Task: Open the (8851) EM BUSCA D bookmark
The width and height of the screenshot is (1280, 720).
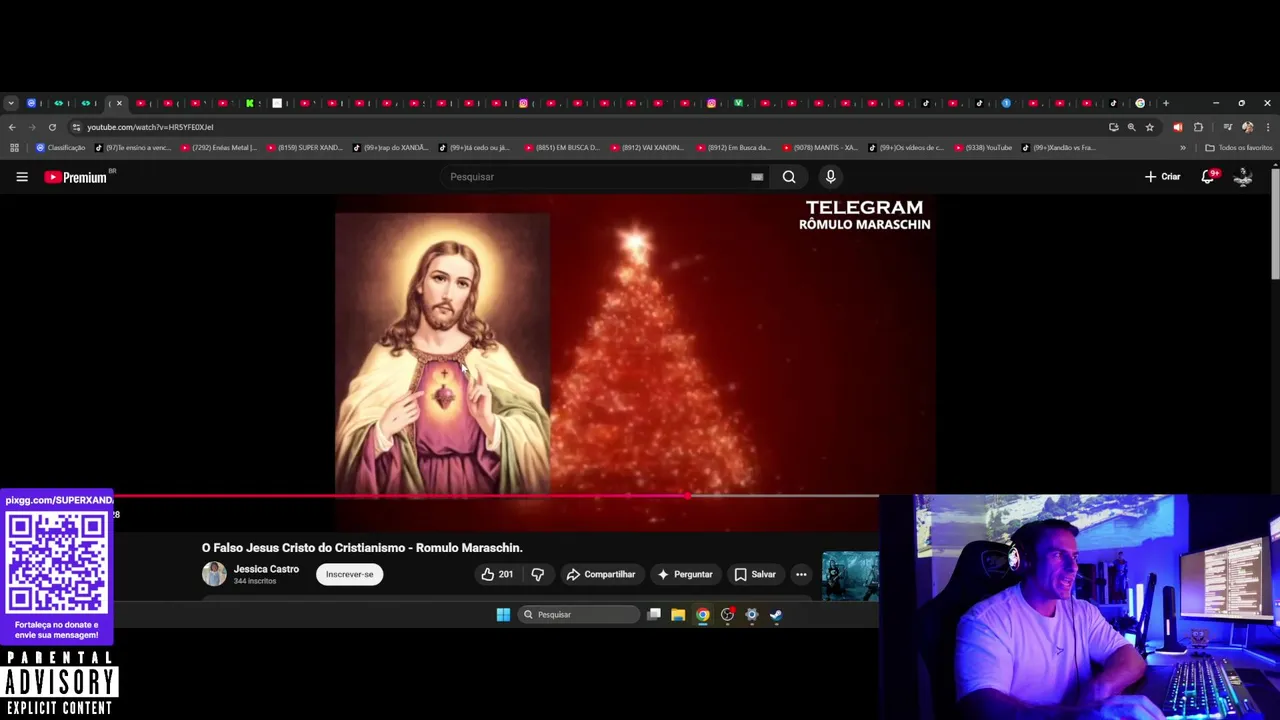Action: (x=562, y=148)
